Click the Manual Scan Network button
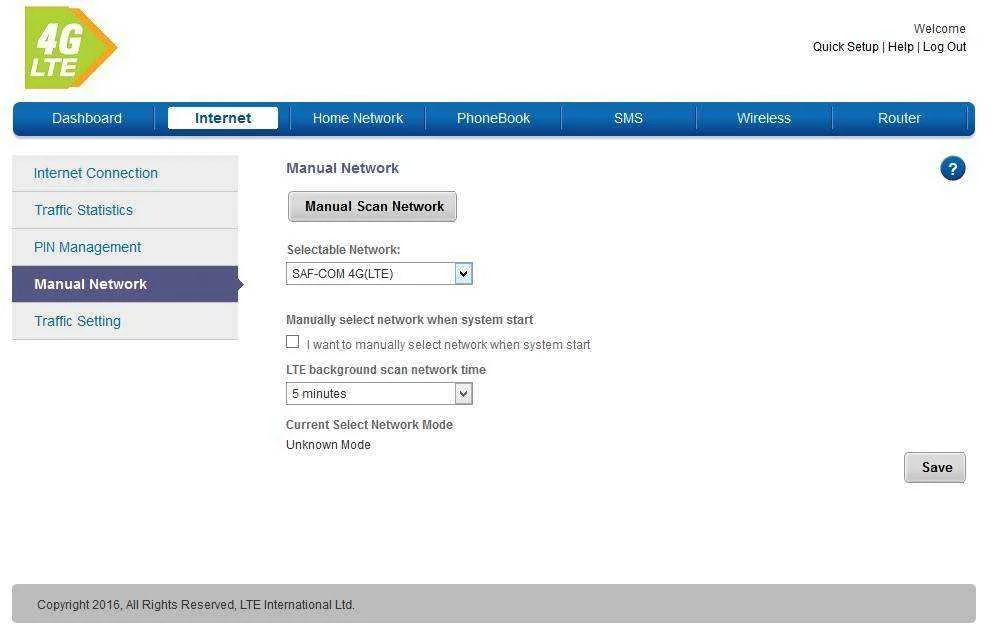The height and width of the screenshot is (636, 997). (x=373, y=207)
